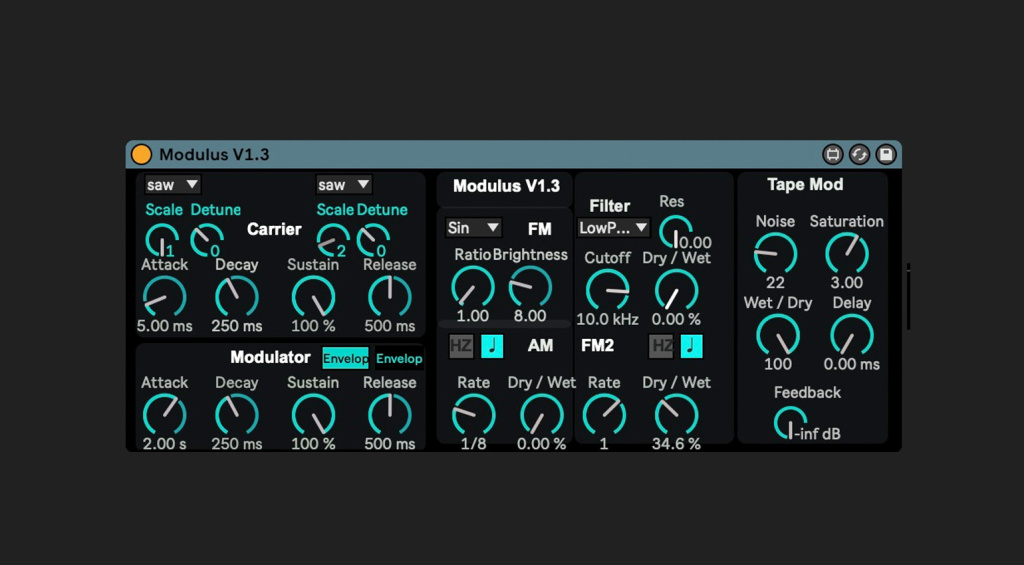Screen dimensions: 1024x565
Task: Click the second carrier Scale knob showing 2
Action: click(x=334, y=240)
